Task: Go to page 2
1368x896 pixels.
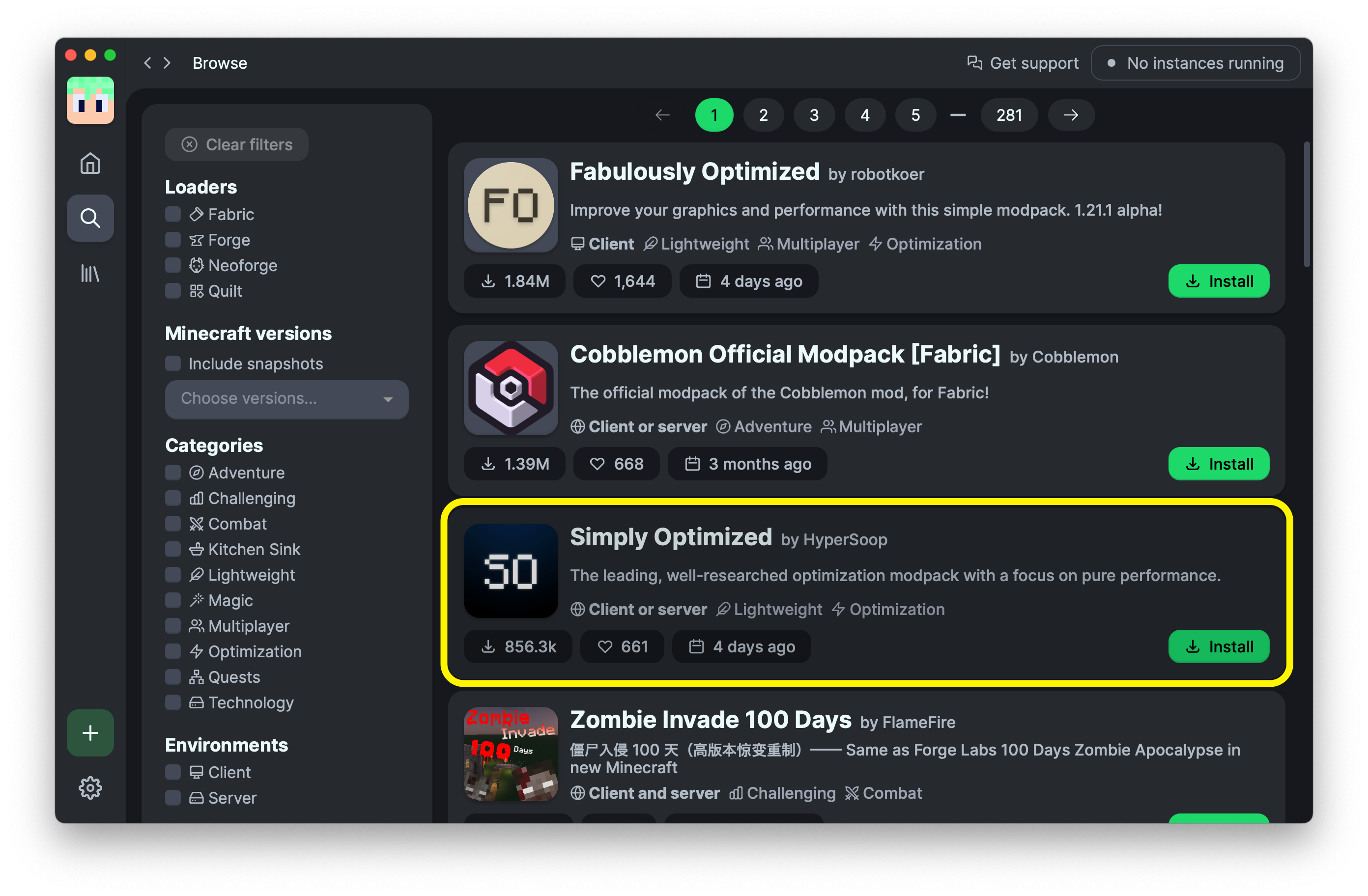Action: 763,115
